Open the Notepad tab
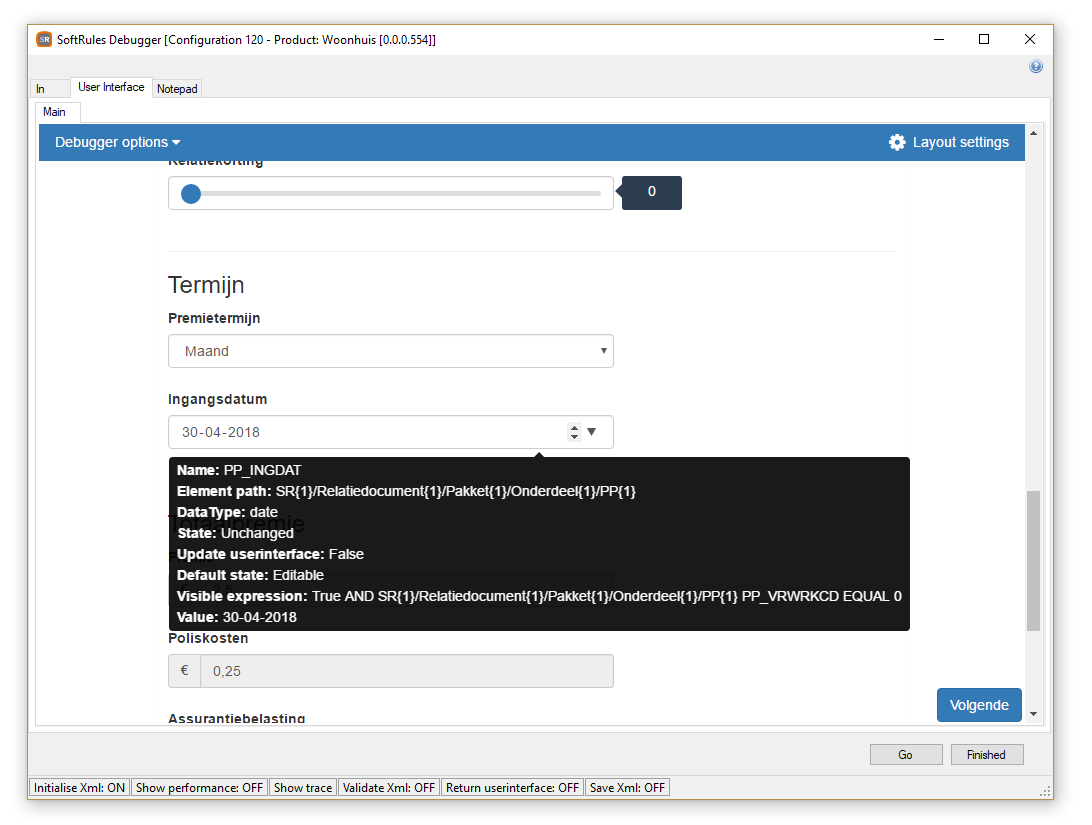The width and height of the screenshot is (1092, 825). 177,89
